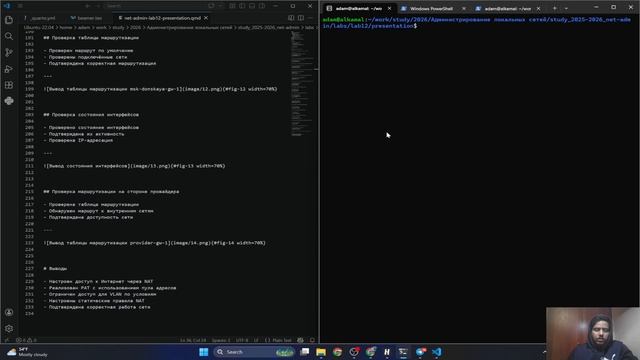This screenshot has width=640, height=360.
Task: Select the net-admin-lab12-presentation.qmd tab
Action: pyautogui.click(x=162, y=18)
